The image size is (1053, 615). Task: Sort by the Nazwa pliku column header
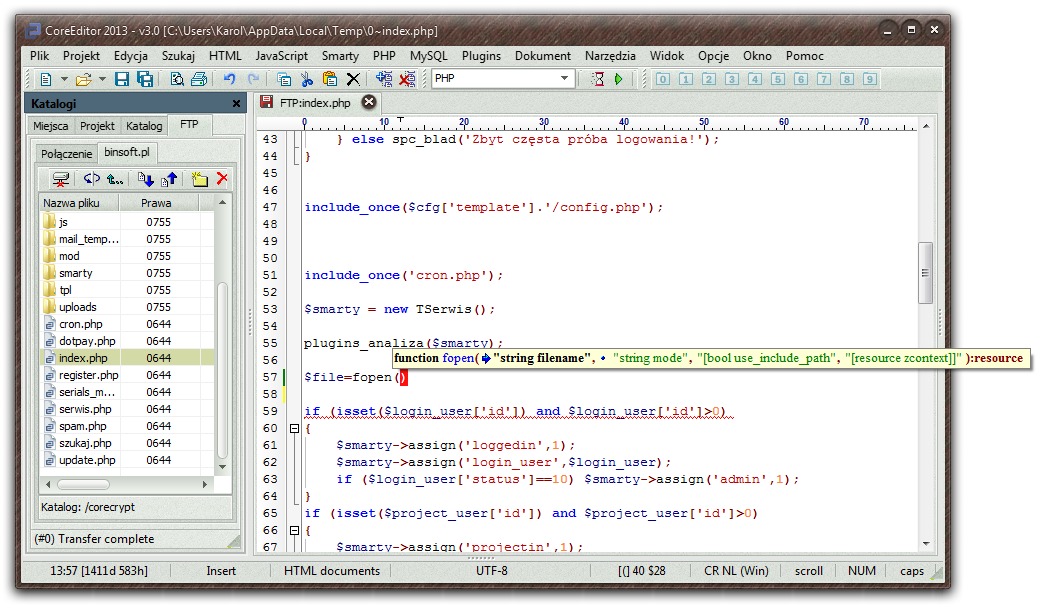(x=79, y=203)
